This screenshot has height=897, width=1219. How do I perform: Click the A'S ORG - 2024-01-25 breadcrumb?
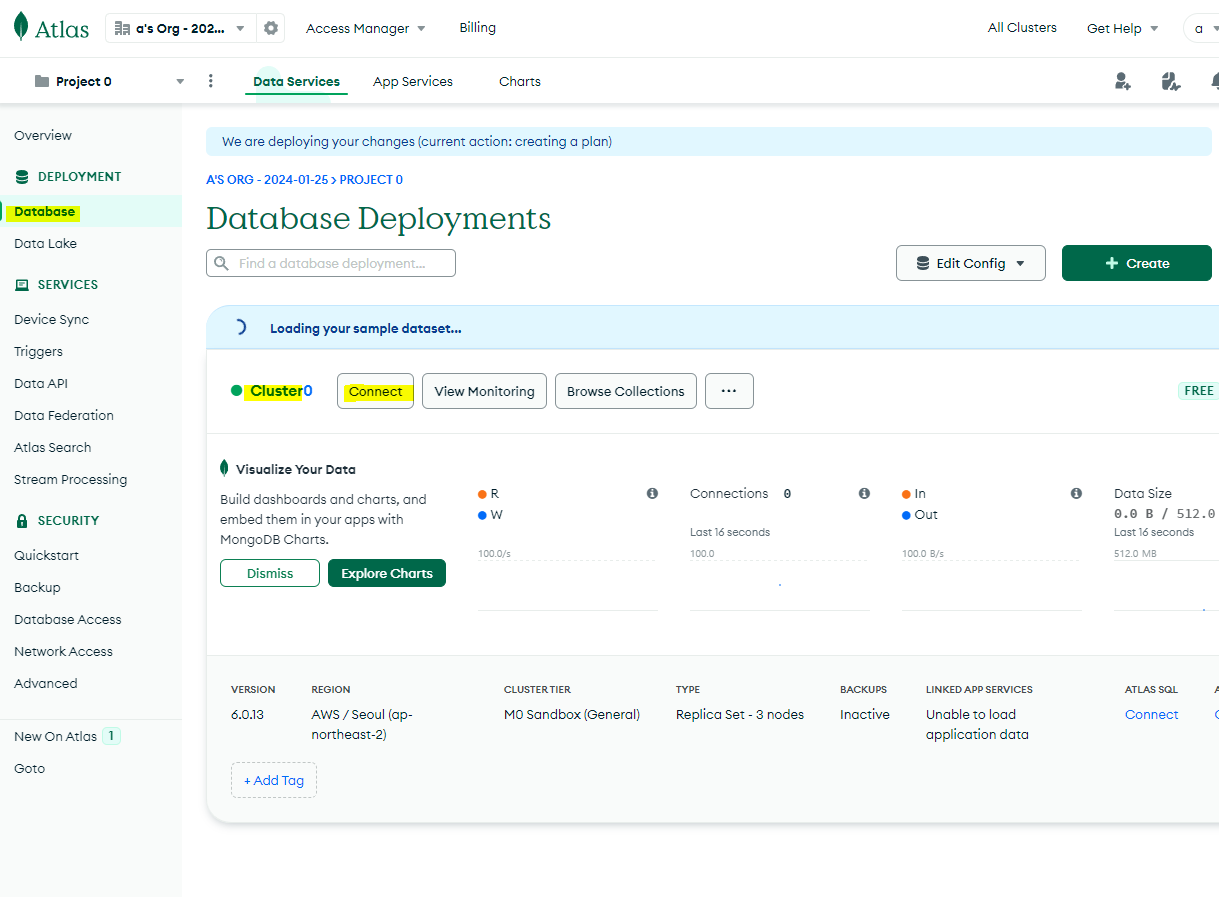(x=266, y=180)
